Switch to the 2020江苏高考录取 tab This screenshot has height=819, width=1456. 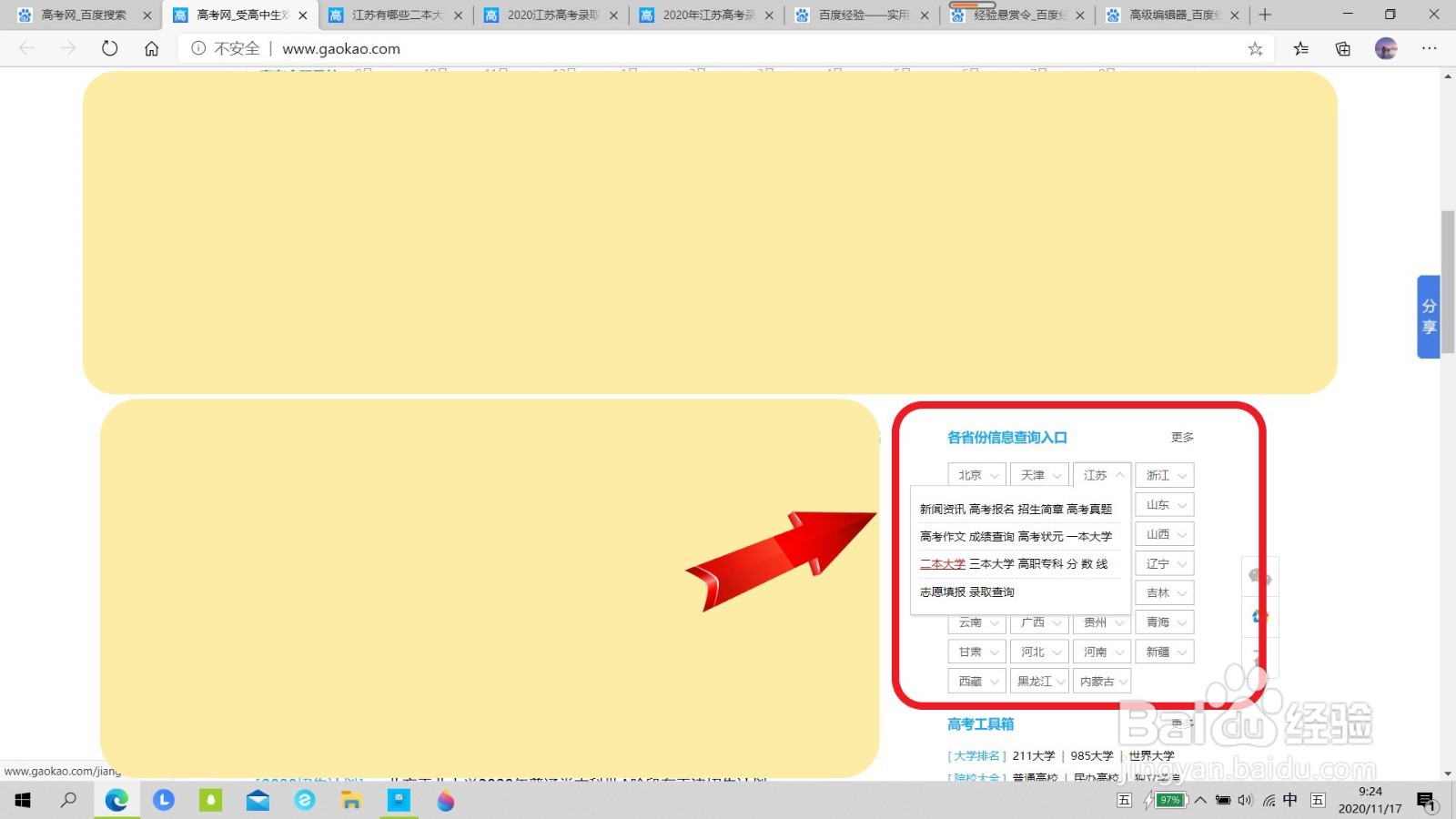551,15
